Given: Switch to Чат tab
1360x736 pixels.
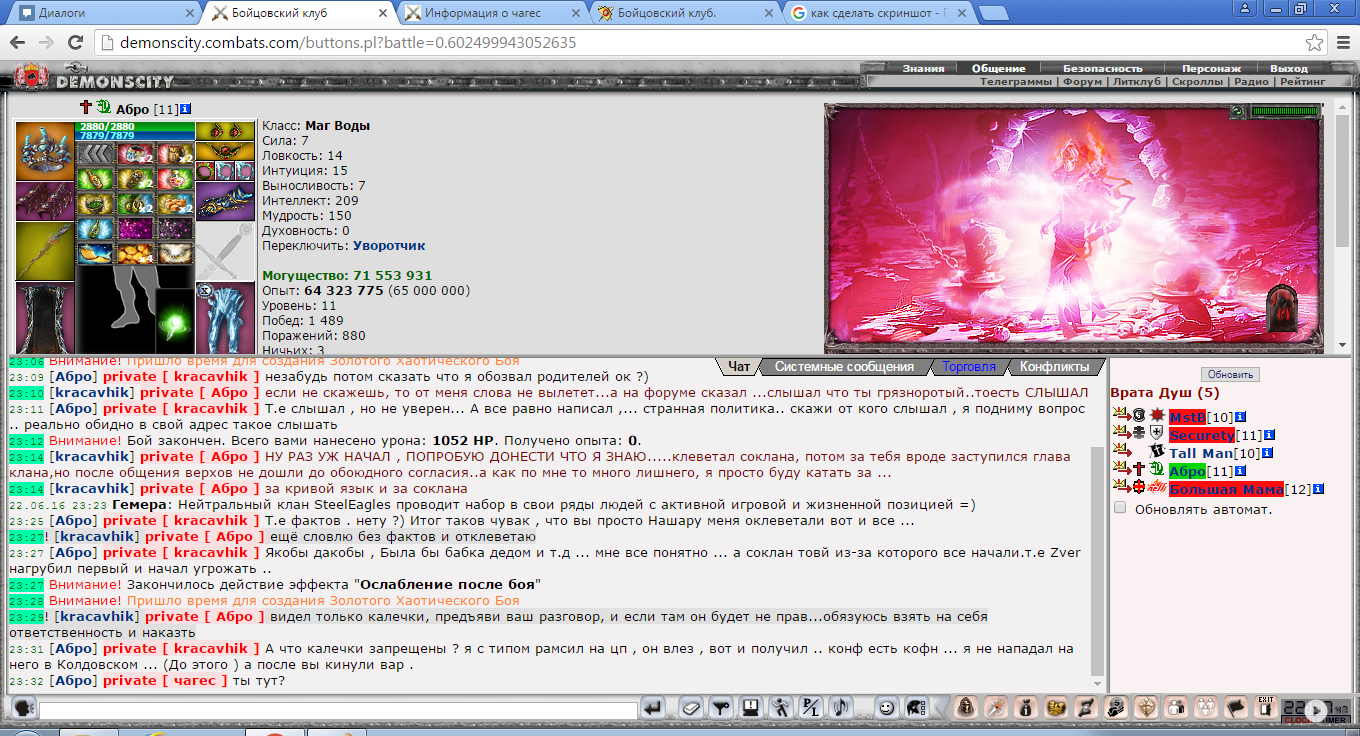Looking at the screenshot, I should 739,367.
